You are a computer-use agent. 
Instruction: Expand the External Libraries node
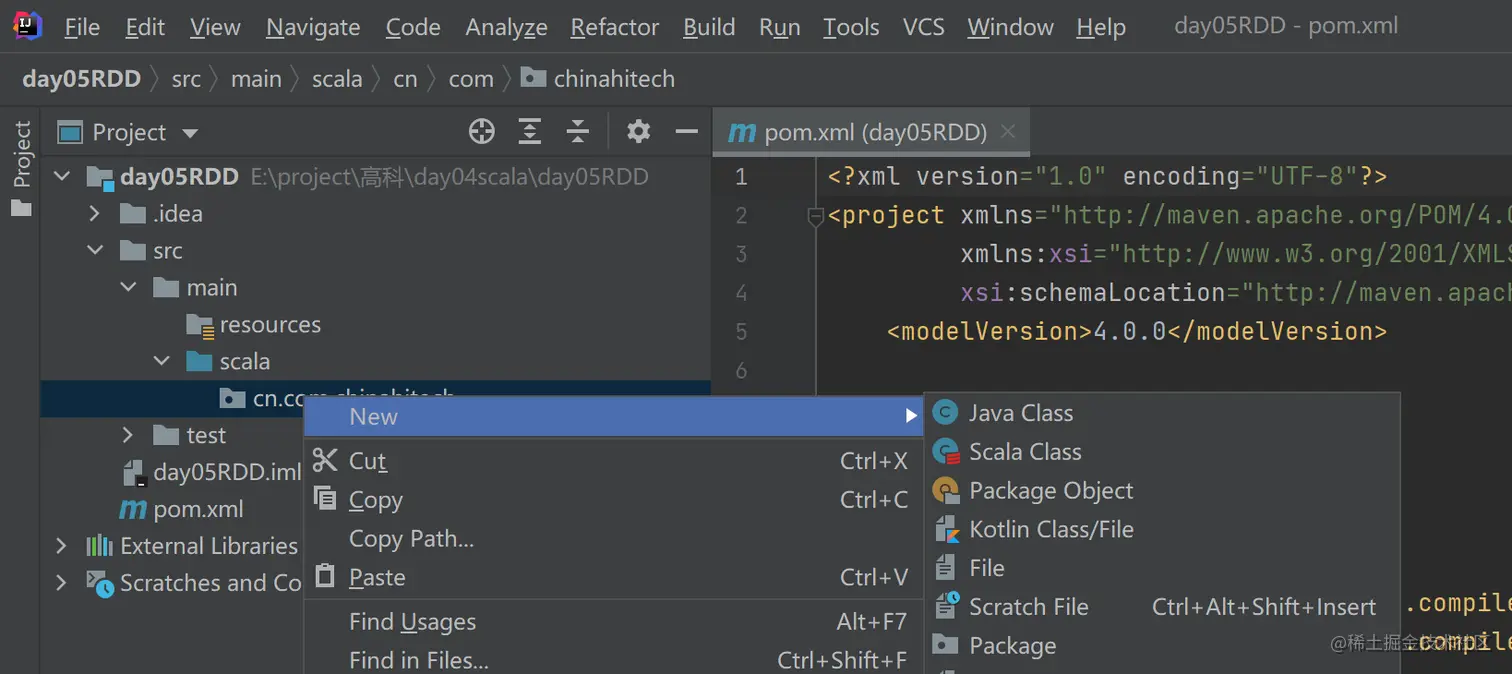[x=62, y=546]
